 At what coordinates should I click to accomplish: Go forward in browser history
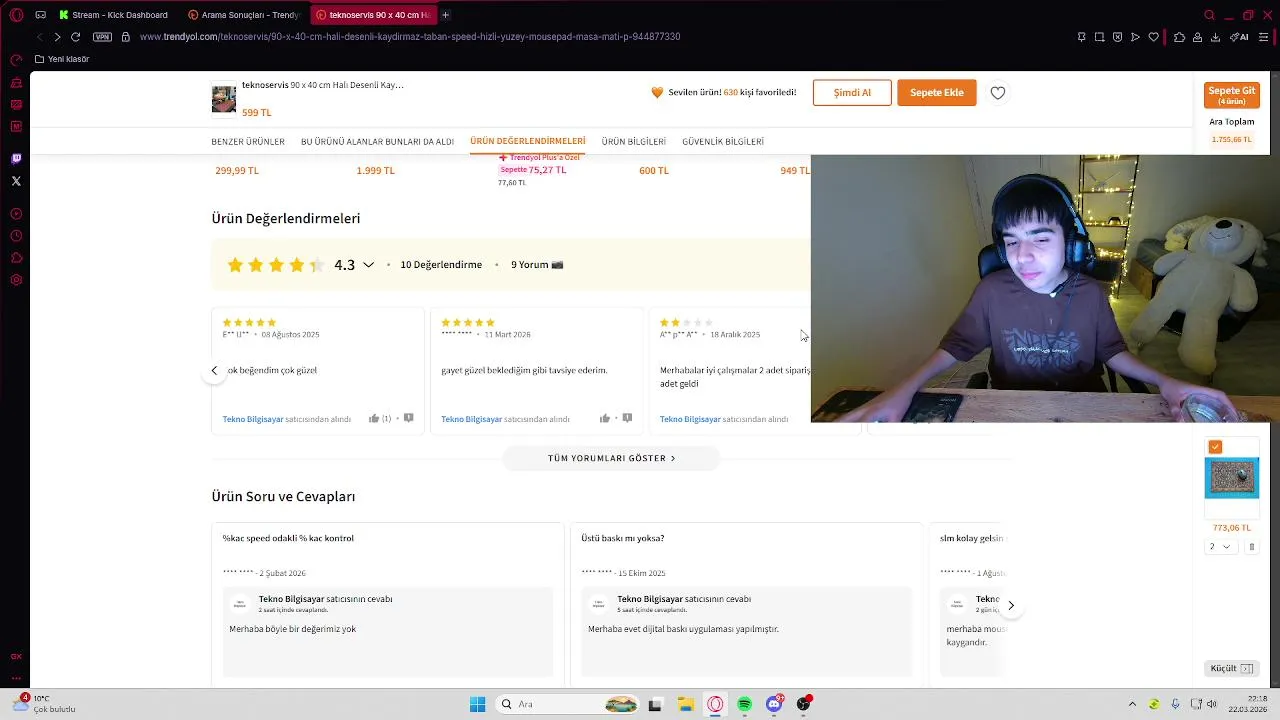coord(57,37)
